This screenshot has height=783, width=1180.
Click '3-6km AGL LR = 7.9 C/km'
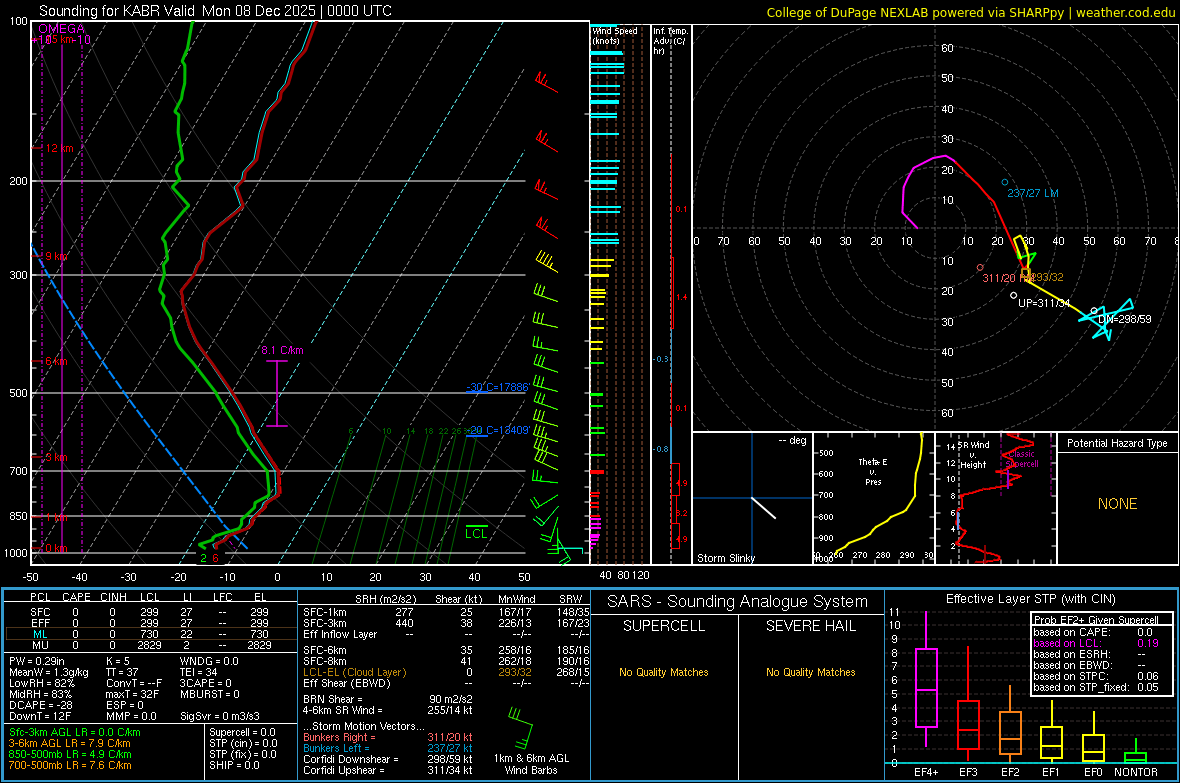(x=70, y=743)
